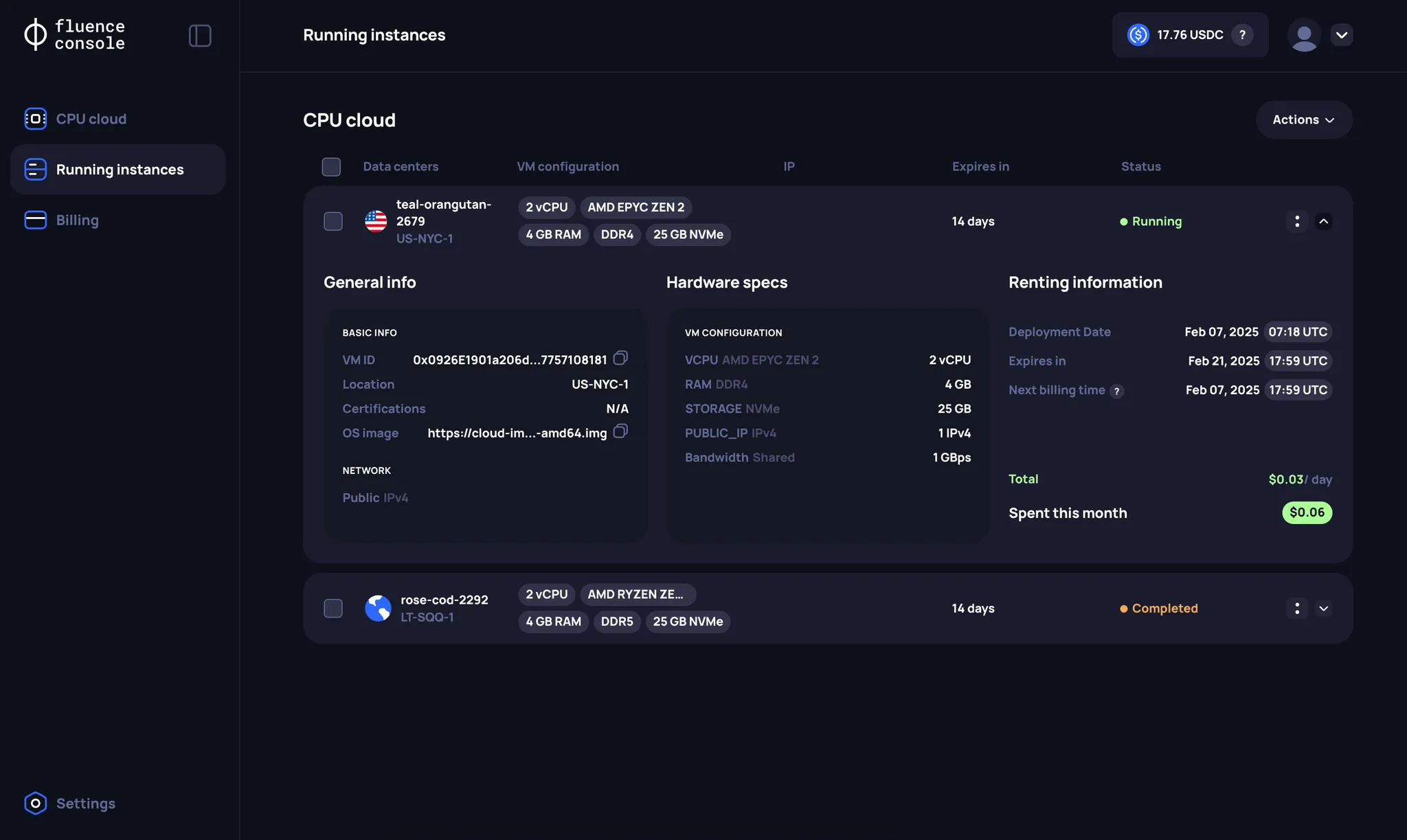Open the account dropdown next to the avatar

coord(1342,34)
